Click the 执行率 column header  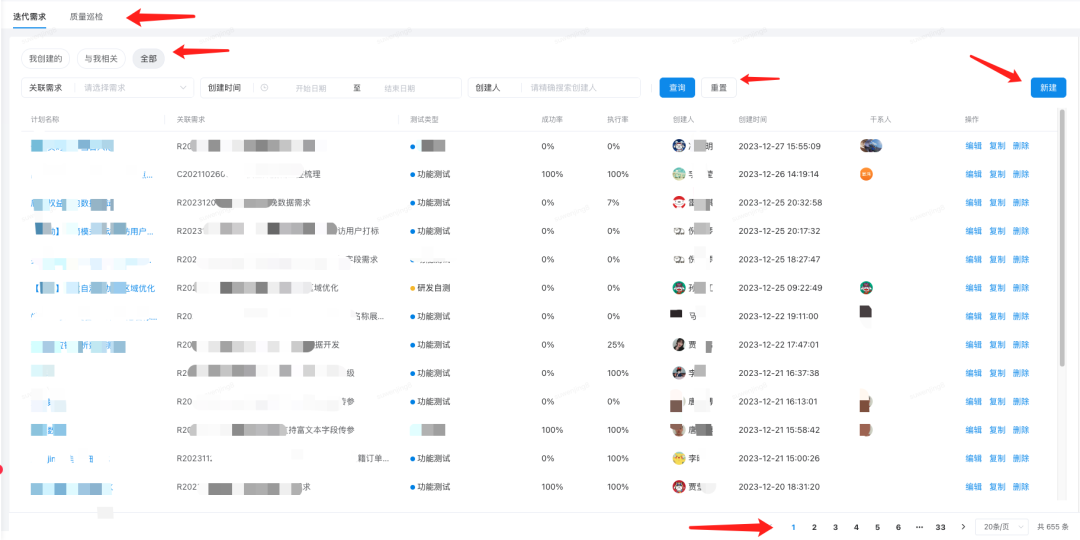pos(618,119)
